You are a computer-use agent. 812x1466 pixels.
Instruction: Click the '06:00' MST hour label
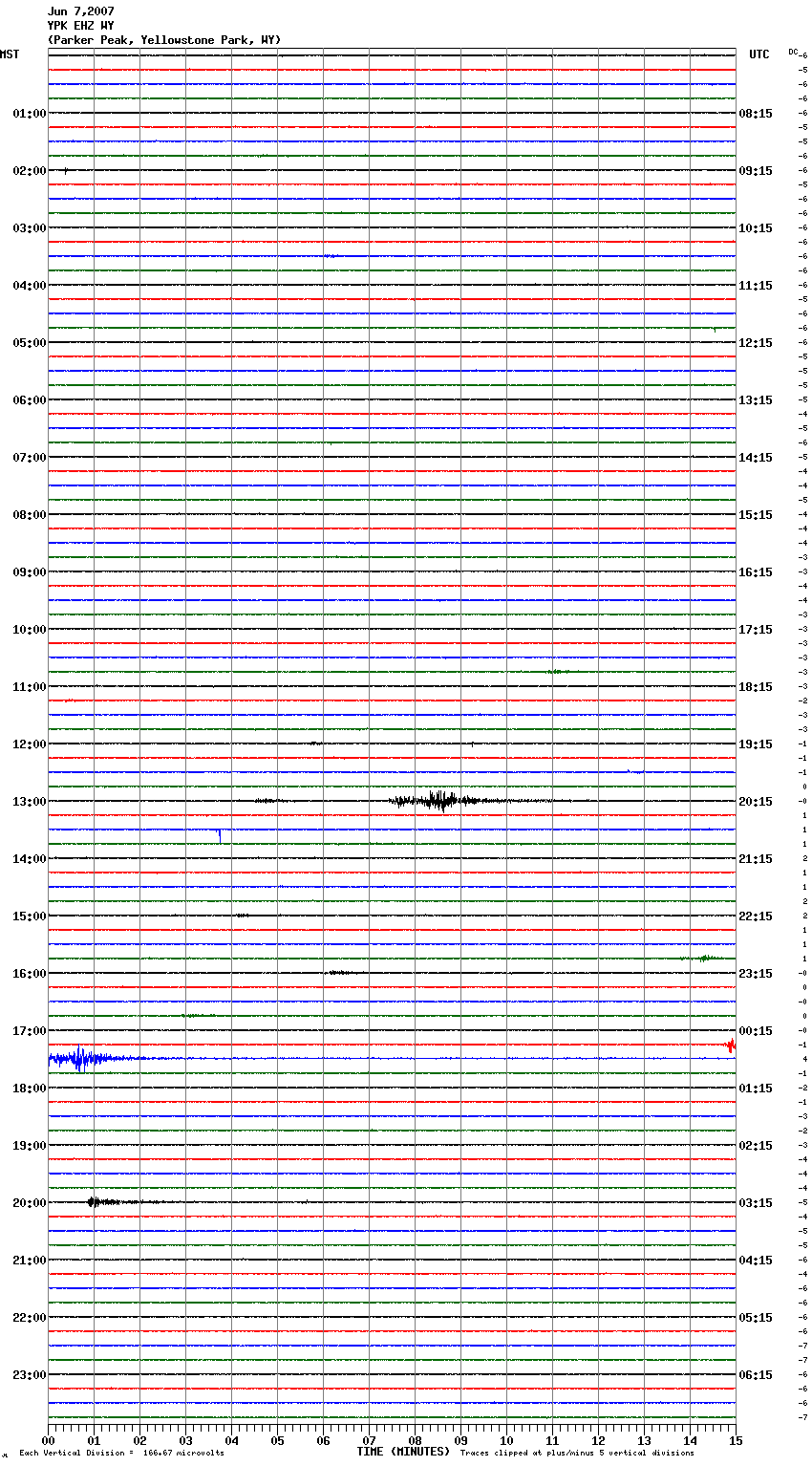[30, 400]
